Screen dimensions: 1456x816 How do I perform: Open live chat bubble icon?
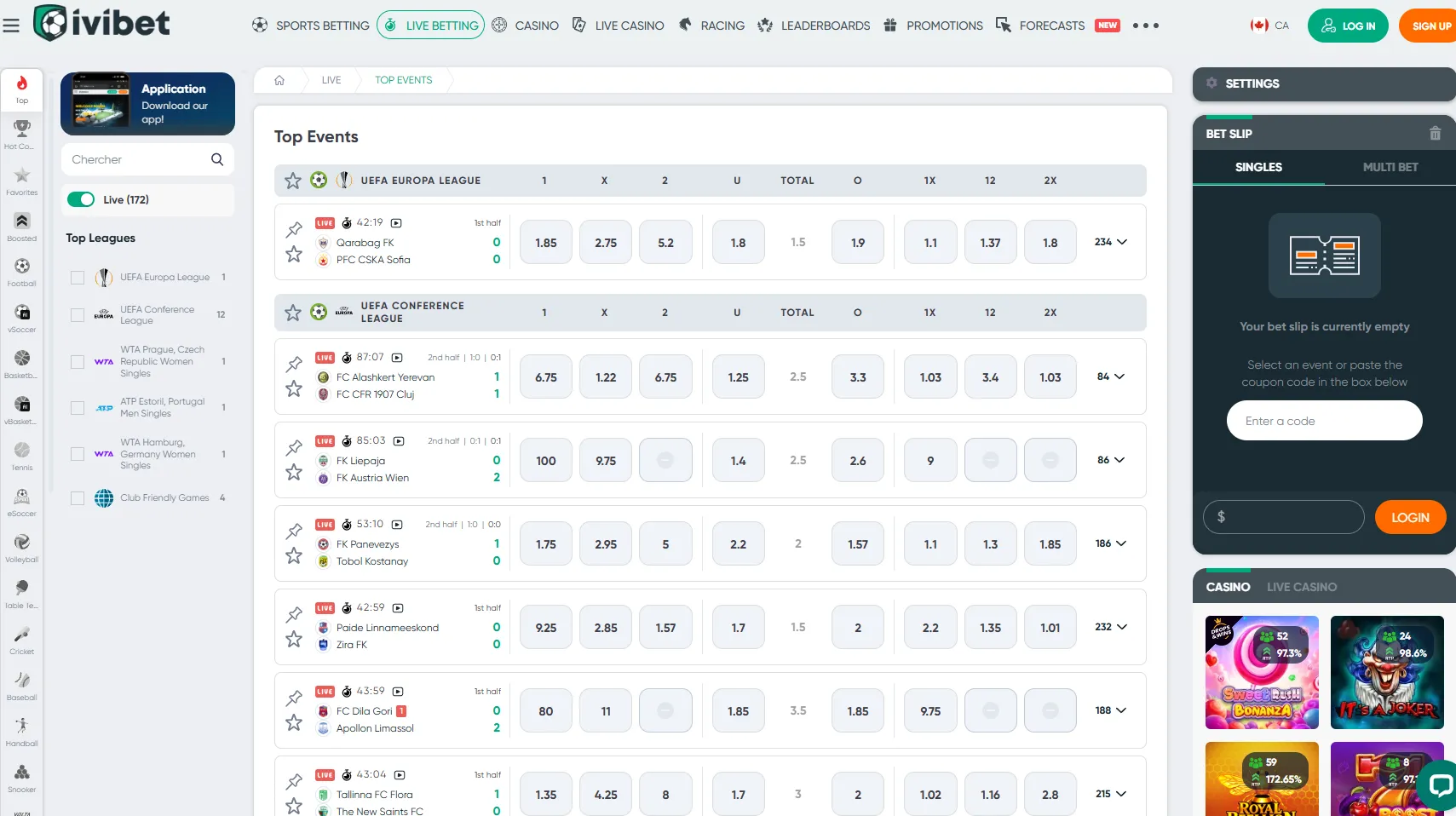(1440, 784)
